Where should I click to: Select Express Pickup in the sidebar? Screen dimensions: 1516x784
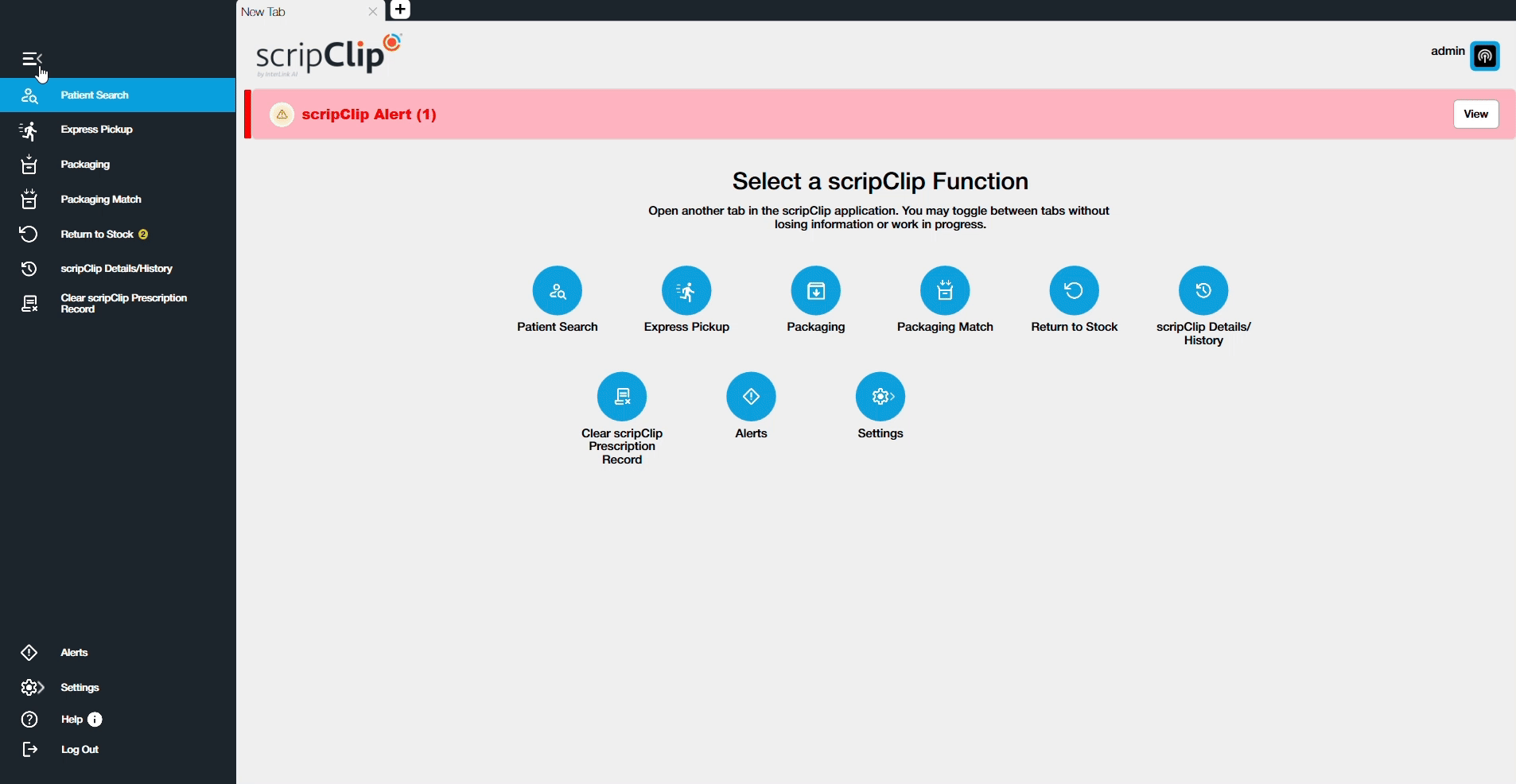pos(96,130)
